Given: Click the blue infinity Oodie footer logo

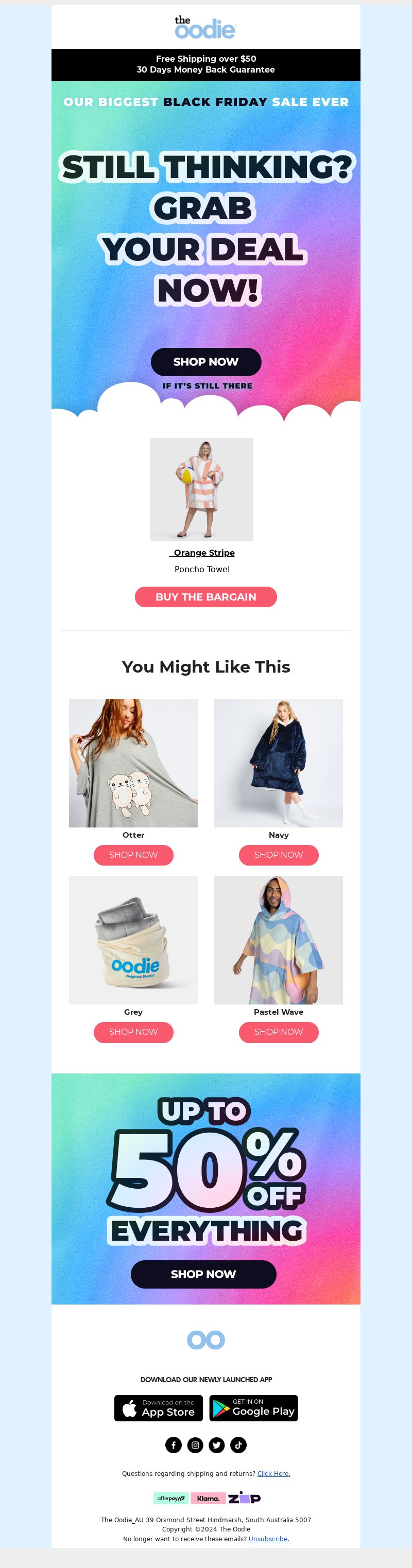Looking at the screenshot, I should point(206,1339).
